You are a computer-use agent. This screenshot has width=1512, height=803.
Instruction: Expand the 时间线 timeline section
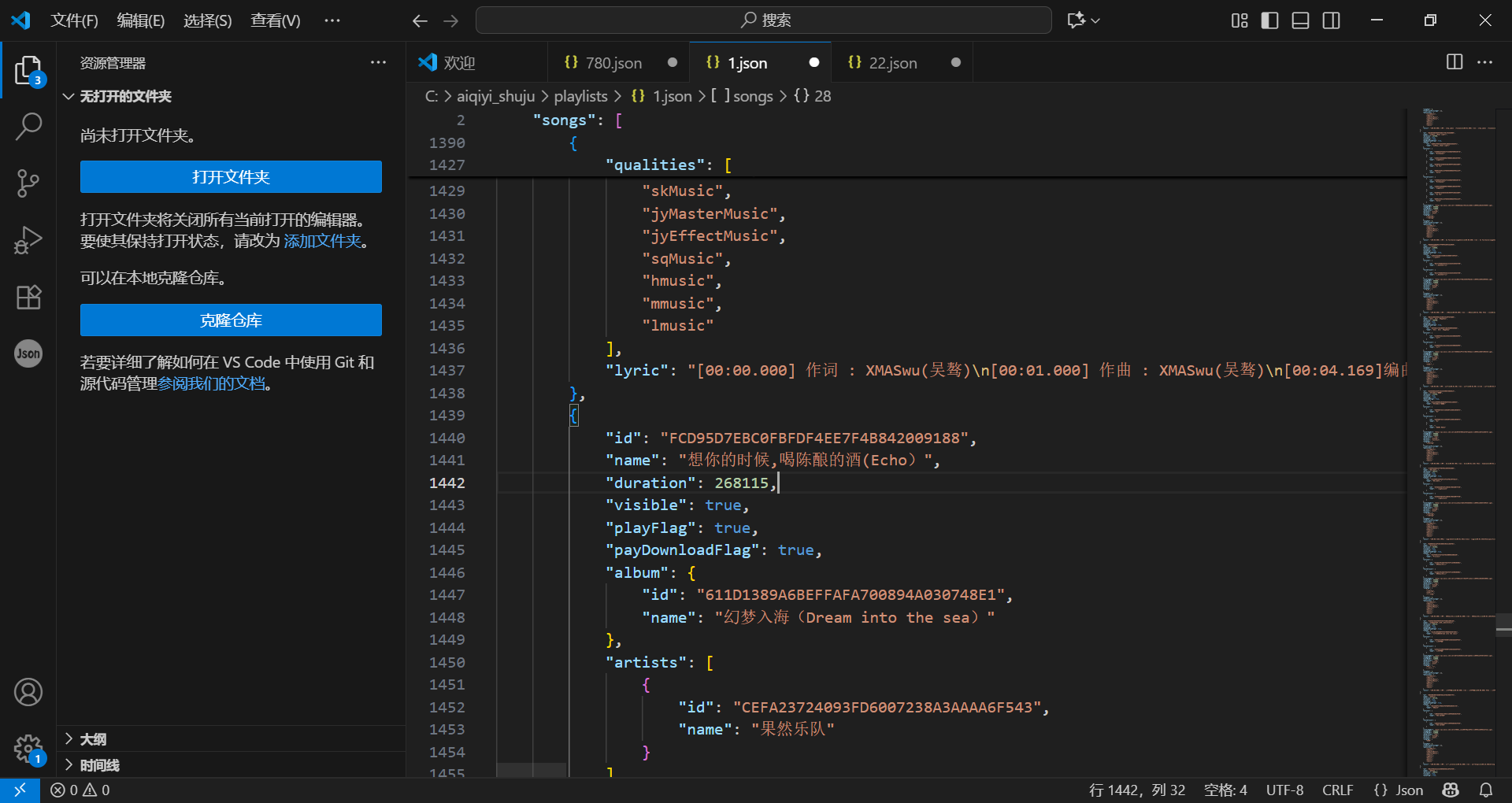pos(99,765)
